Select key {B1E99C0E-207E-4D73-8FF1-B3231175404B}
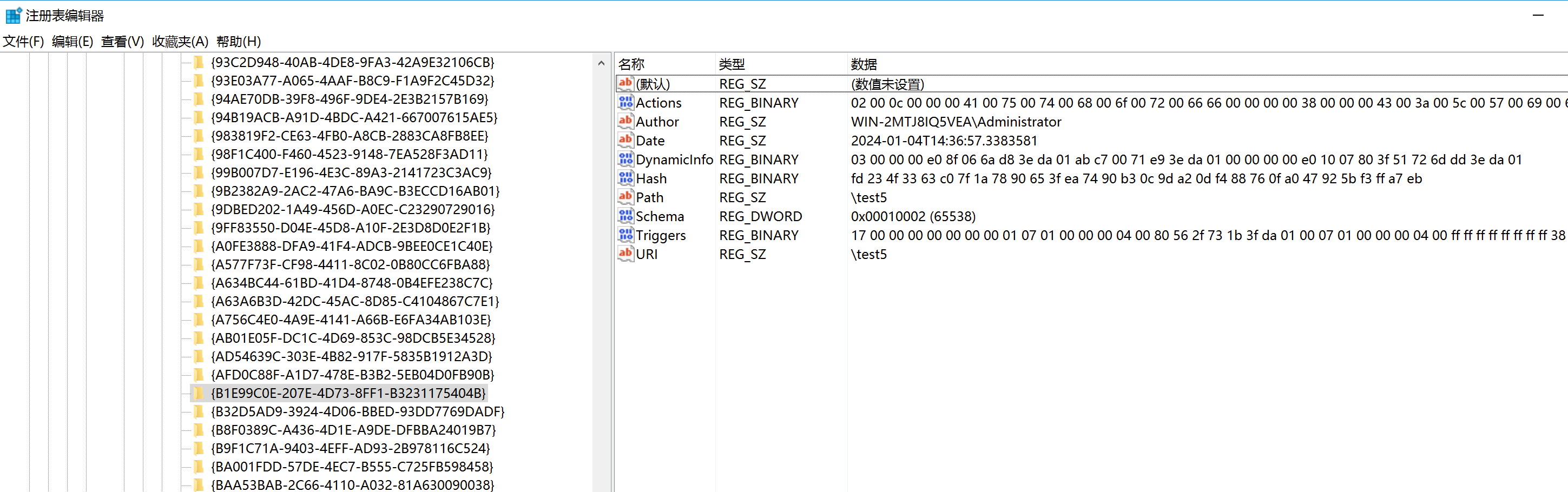1568x492 pixels. tap(347, 394)
